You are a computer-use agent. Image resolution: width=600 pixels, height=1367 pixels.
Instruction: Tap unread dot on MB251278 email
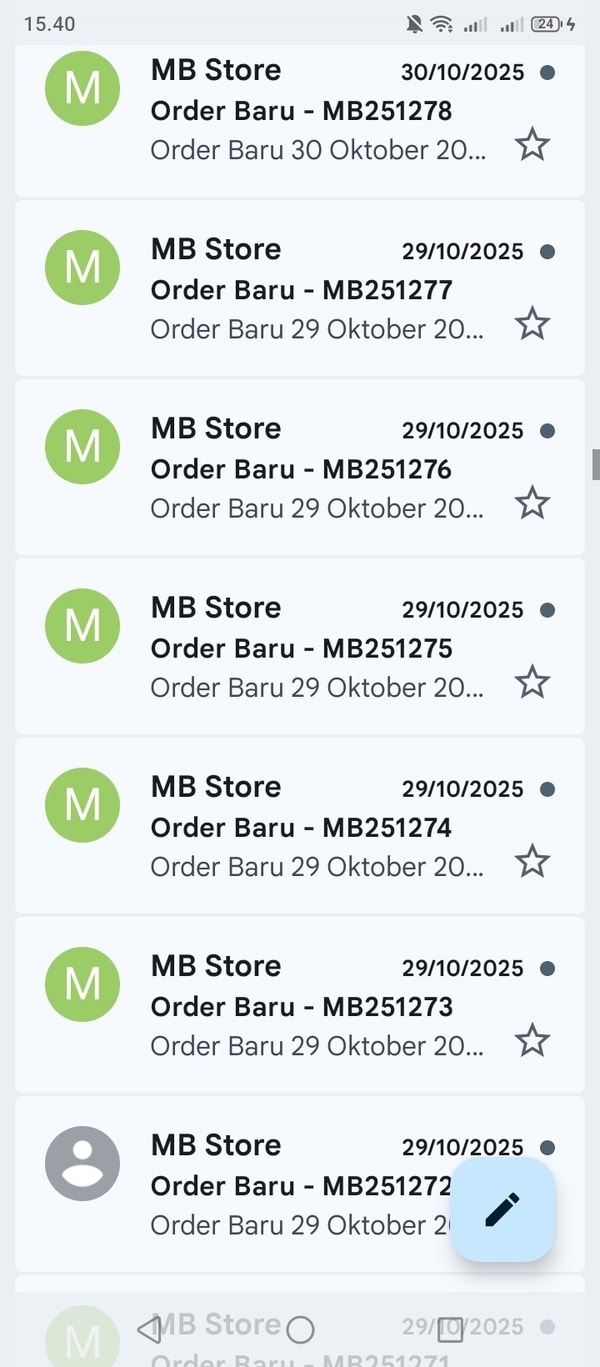(x=547, y=73)
